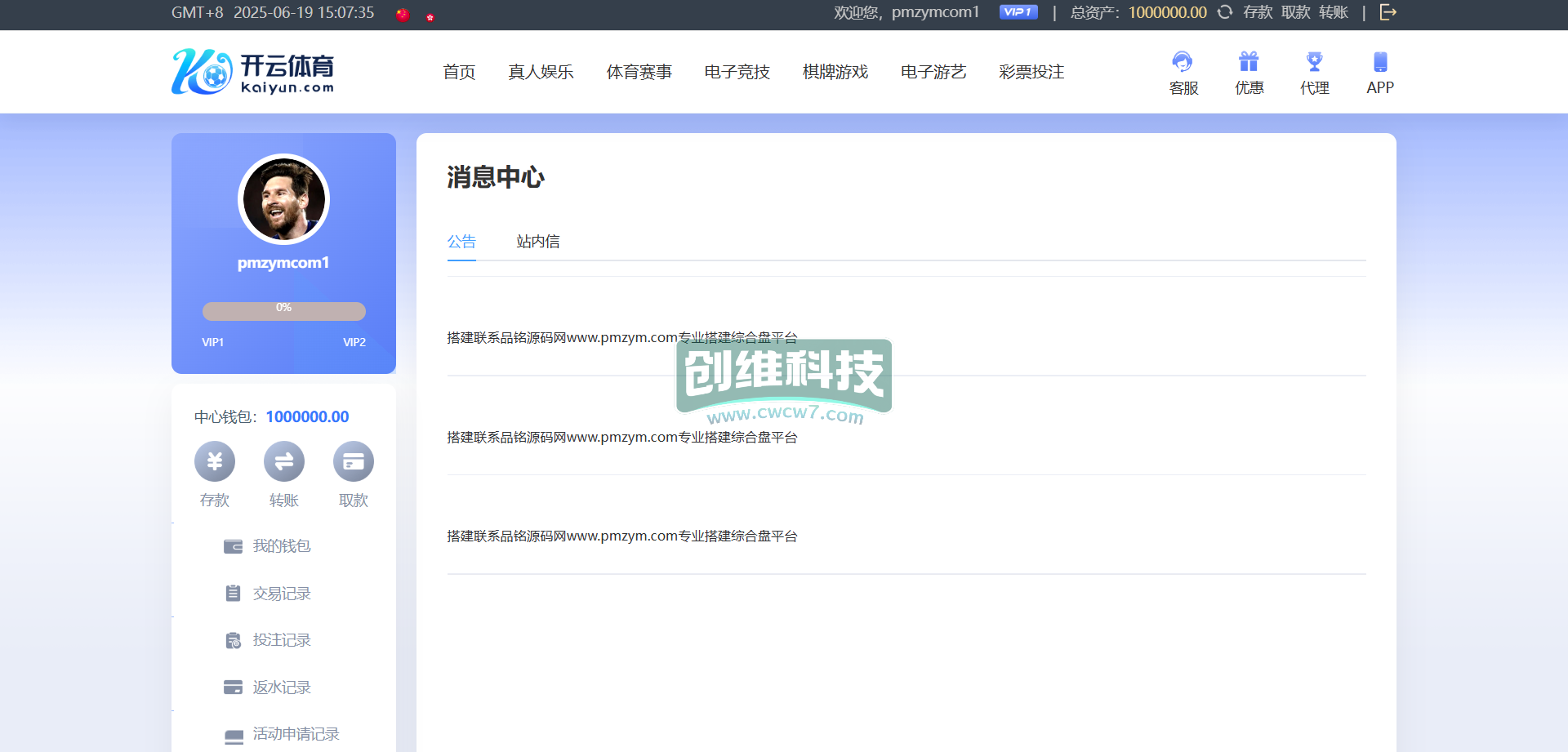Click the Kaiyun logo
This screenshot has width=1568, height=752.
(252, 71)
